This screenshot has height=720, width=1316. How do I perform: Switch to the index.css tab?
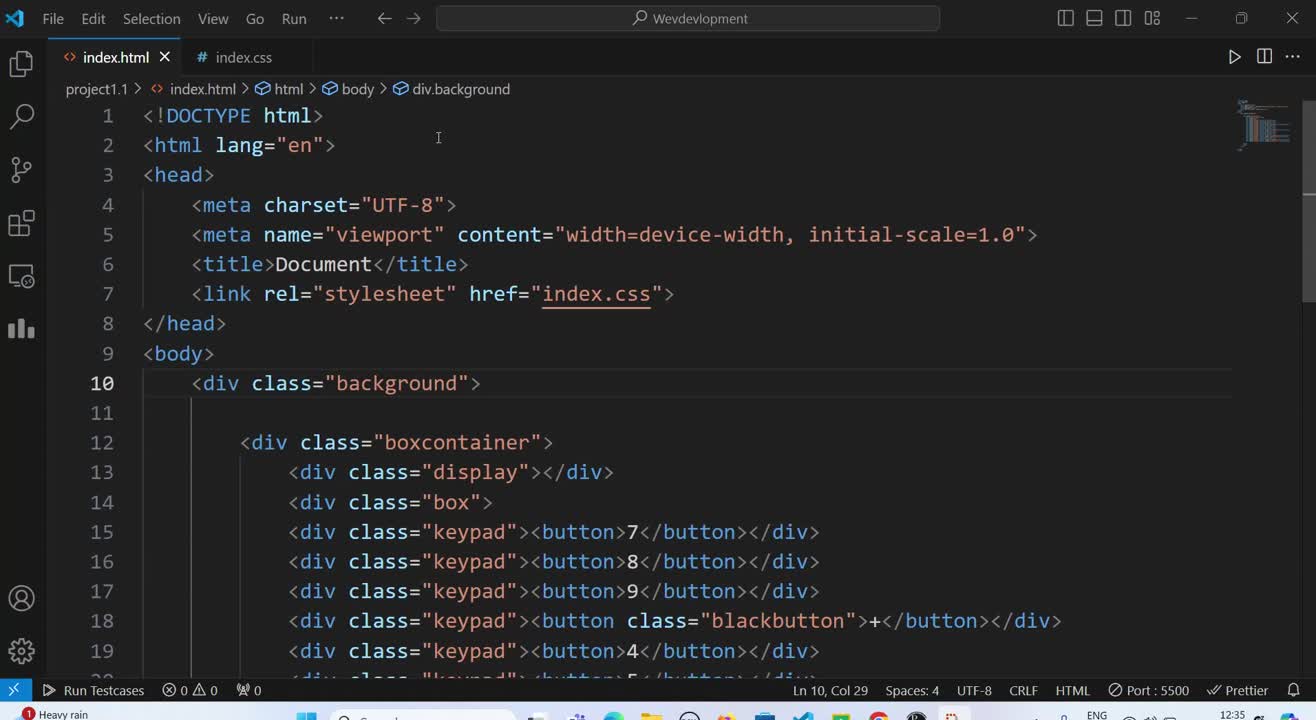point(243,57)
